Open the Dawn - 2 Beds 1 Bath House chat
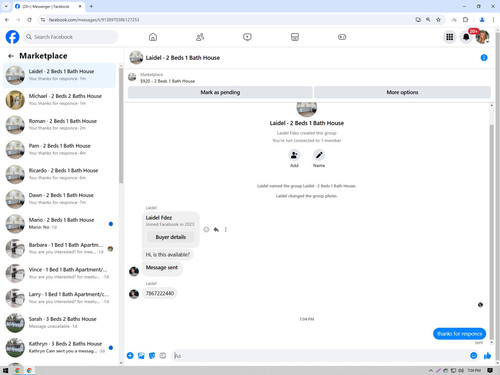This screenshot has width=500, height=375. 59,199
